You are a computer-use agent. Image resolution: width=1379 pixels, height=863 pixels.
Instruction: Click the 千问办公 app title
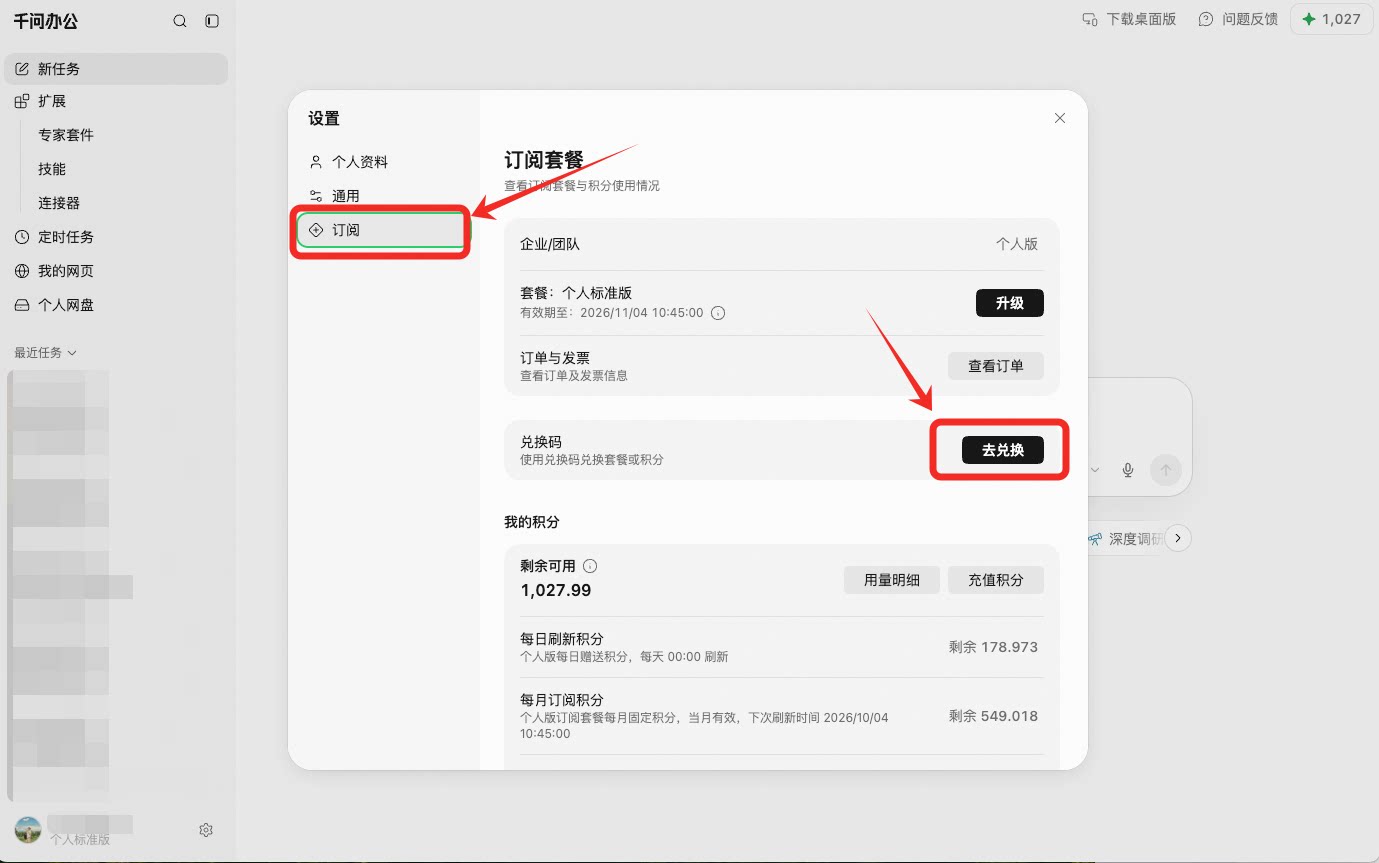click(x=45, y=21)
